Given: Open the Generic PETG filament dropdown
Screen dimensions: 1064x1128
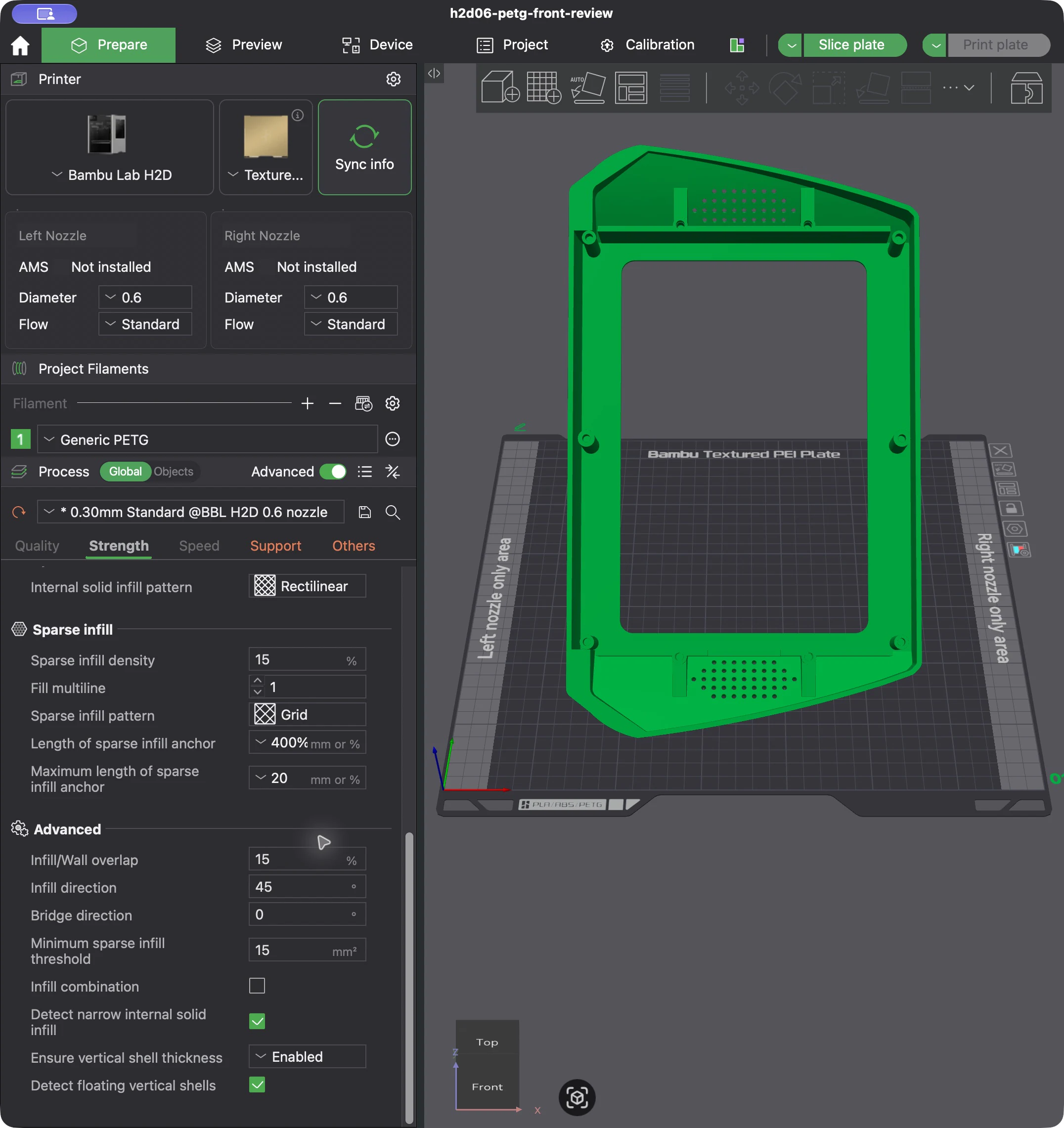Looking at the screenshot, I should [208, 440].
